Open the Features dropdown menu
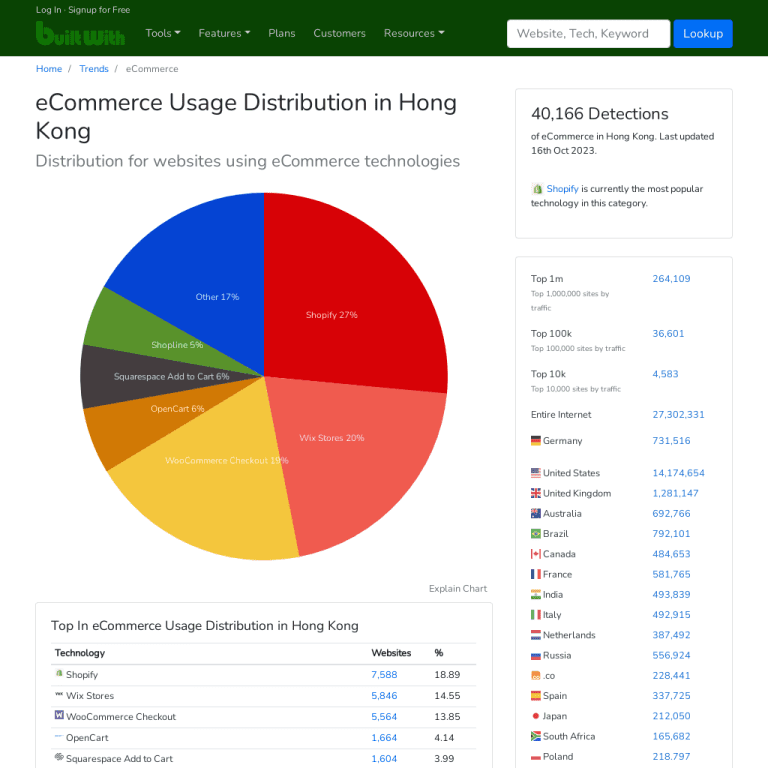 (x=224, y=33)
